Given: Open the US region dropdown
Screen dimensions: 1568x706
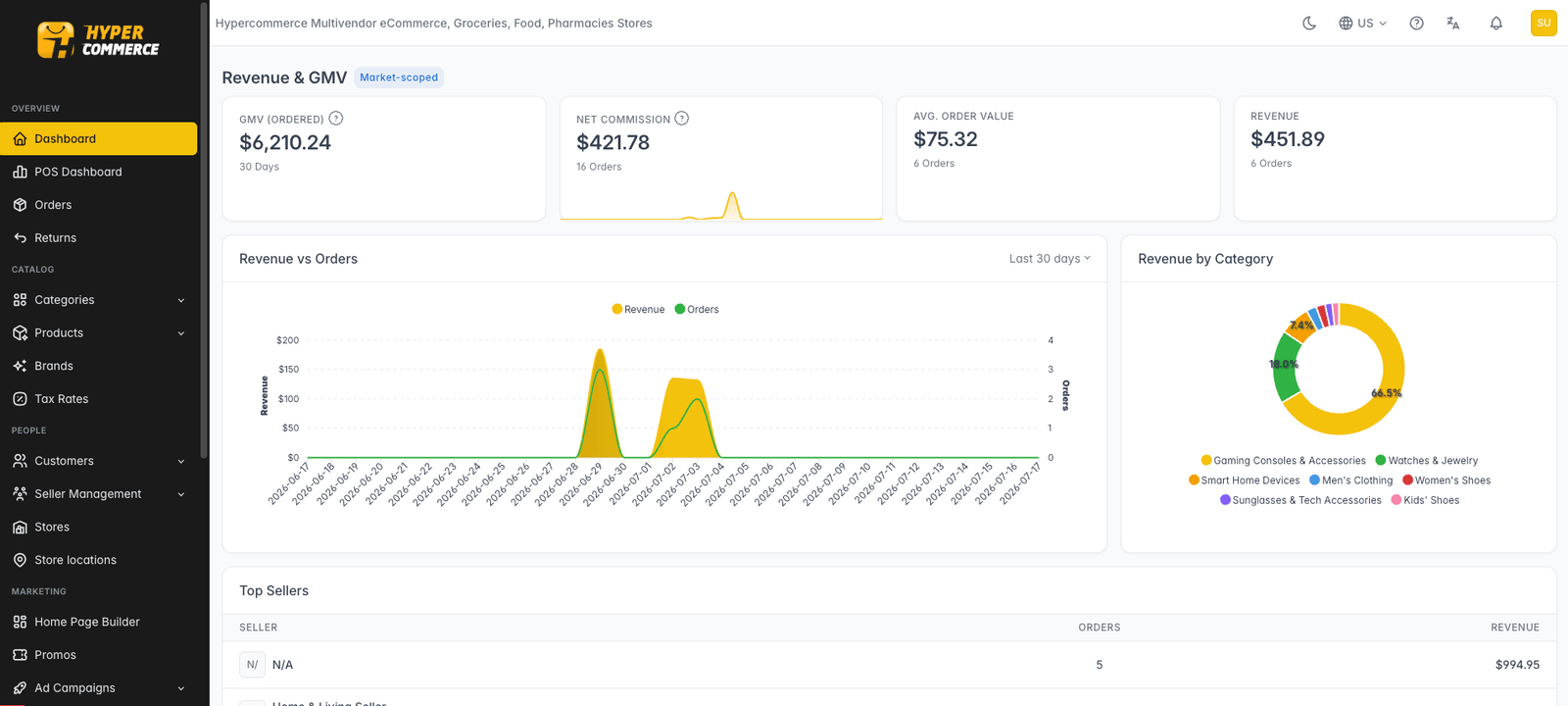Looking at the screenshot, I should 1363,23.
